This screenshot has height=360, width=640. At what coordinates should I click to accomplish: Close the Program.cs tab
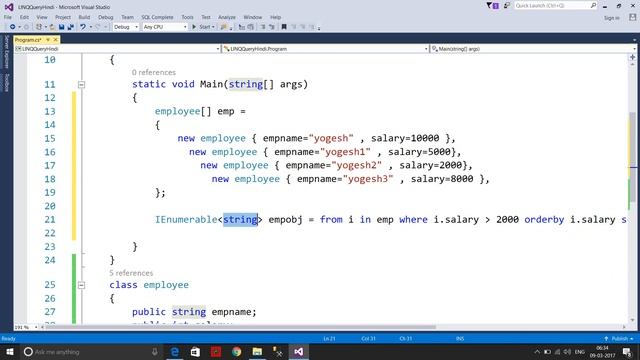(x=56, y=40)
